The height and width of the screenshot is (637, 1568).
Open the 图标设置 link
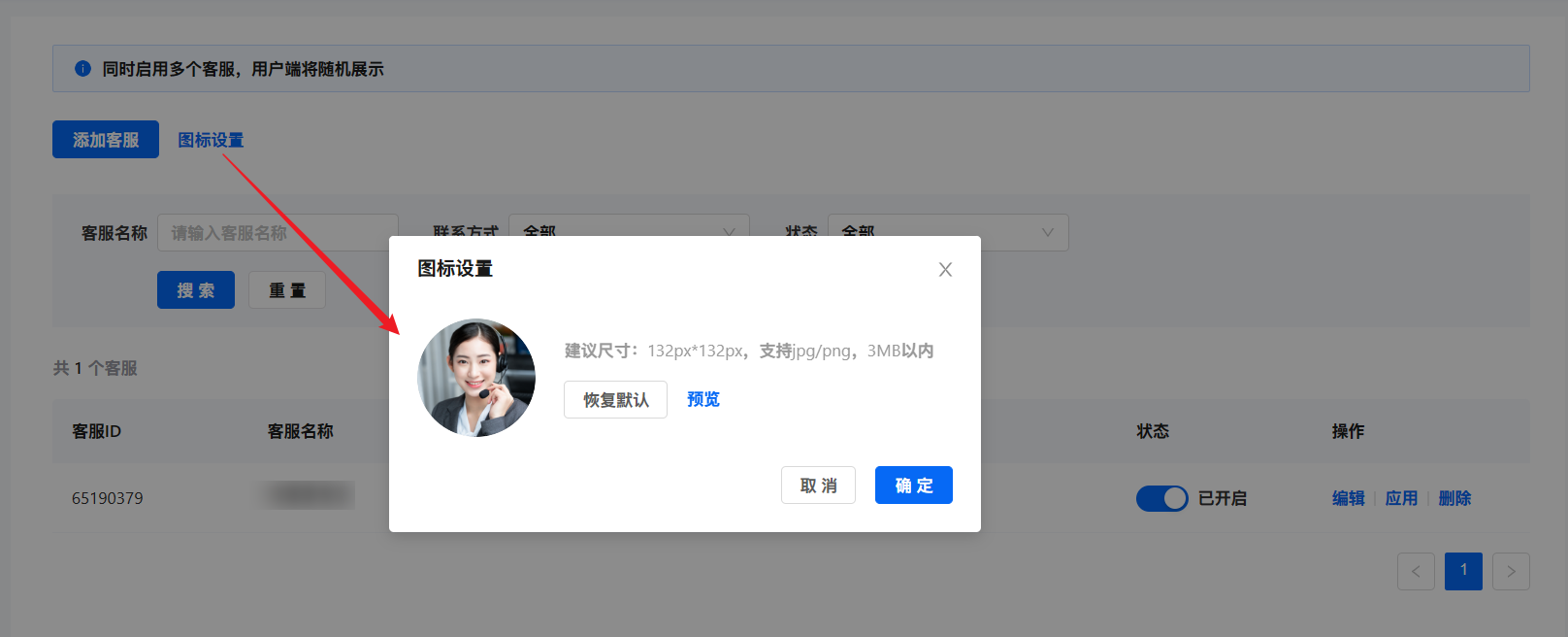click(x=211, y=140)
